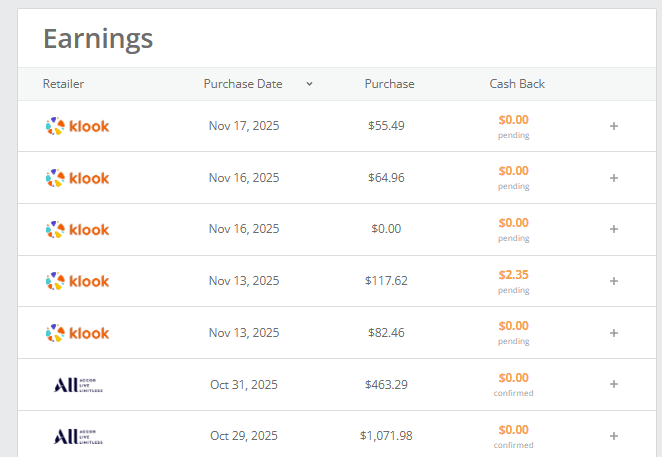Image resolution: width=662 pixels, height=457 pixels.
Task: Click the Purchase column header
Action: coord(389,84)
